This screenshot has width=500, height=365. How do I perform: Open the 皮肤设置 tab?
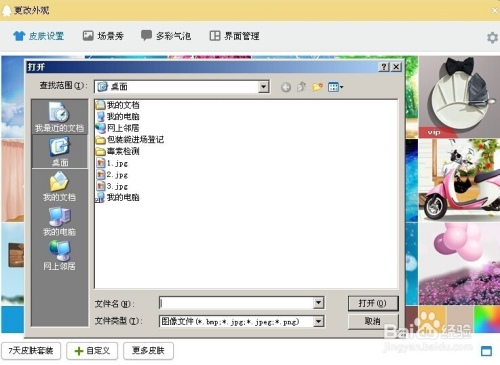click(38, 36)
